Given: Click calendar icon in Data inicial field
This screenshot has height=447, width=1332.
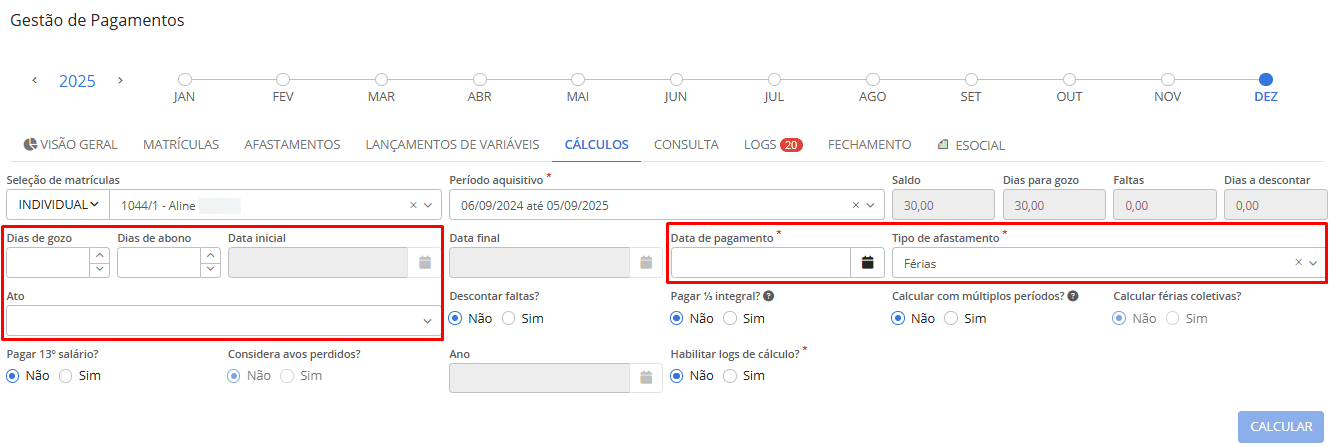Looking at the screenshot, I should [425, 263].
